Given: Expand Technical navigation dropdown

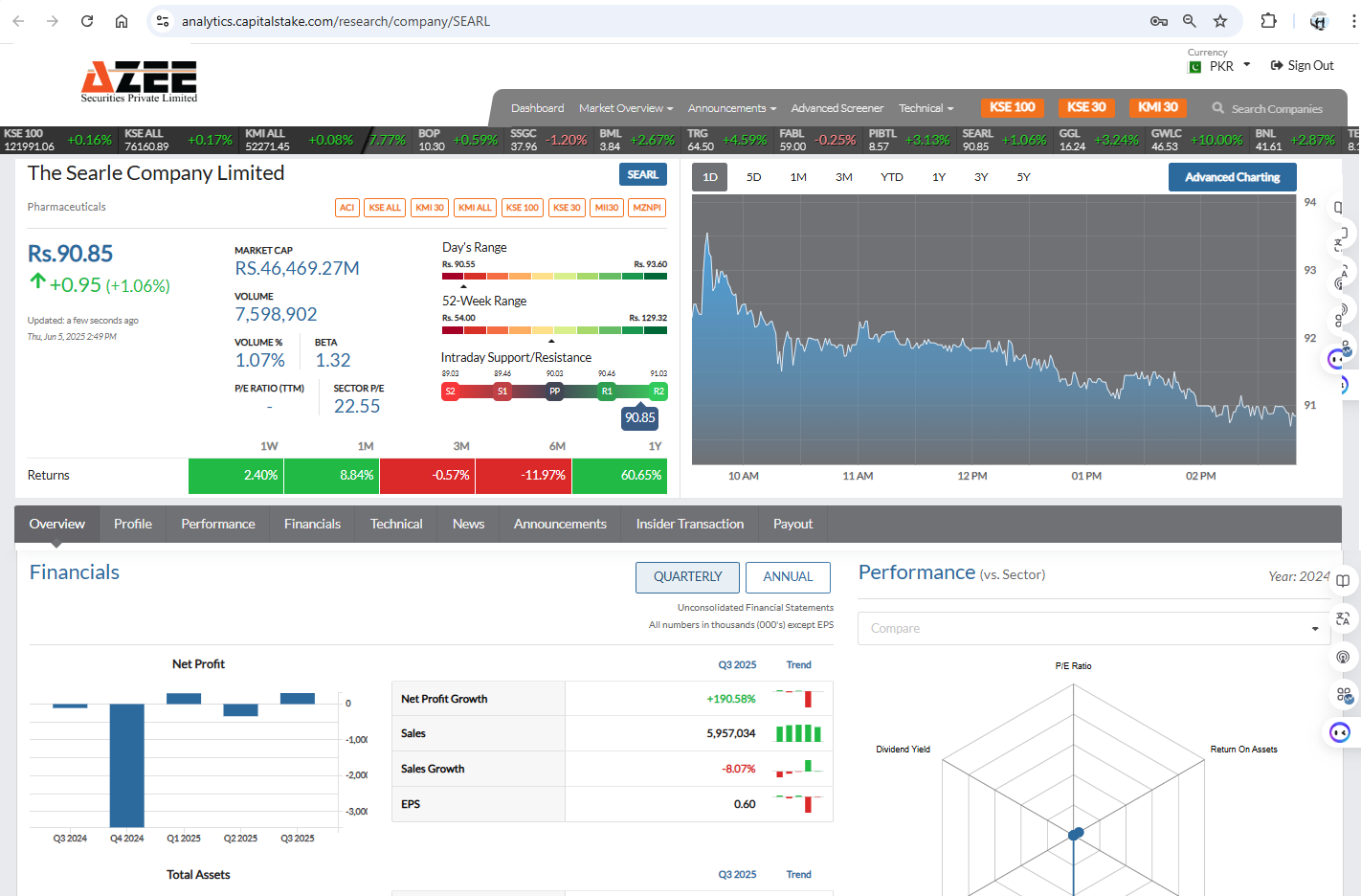Looking at the screenshot, I should [x=926, y=108].
